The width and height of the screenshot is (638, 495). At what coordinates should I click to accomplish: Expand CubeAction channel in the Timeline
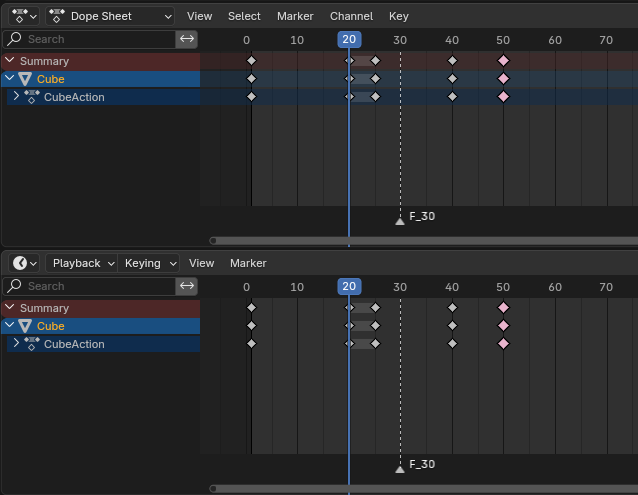(x=15, y=344)
